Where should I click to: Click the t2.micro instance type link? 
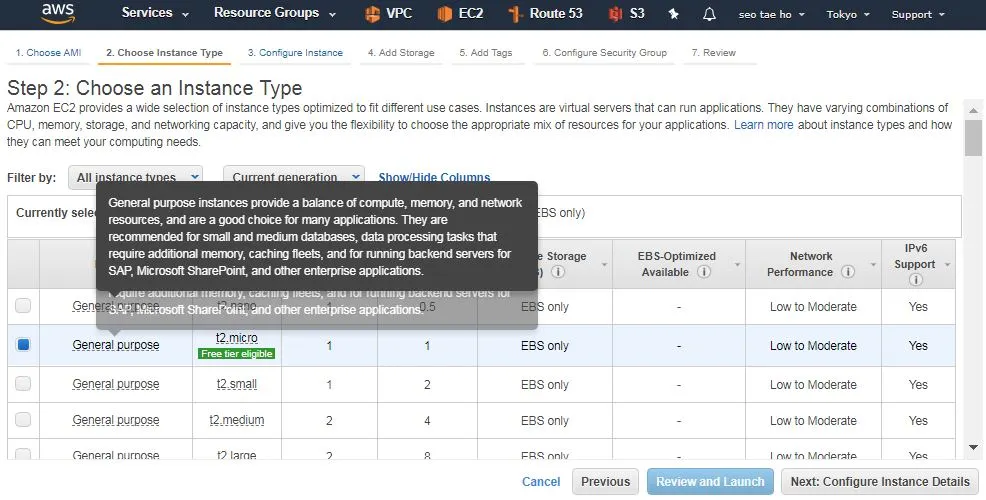tap(236, 338)
